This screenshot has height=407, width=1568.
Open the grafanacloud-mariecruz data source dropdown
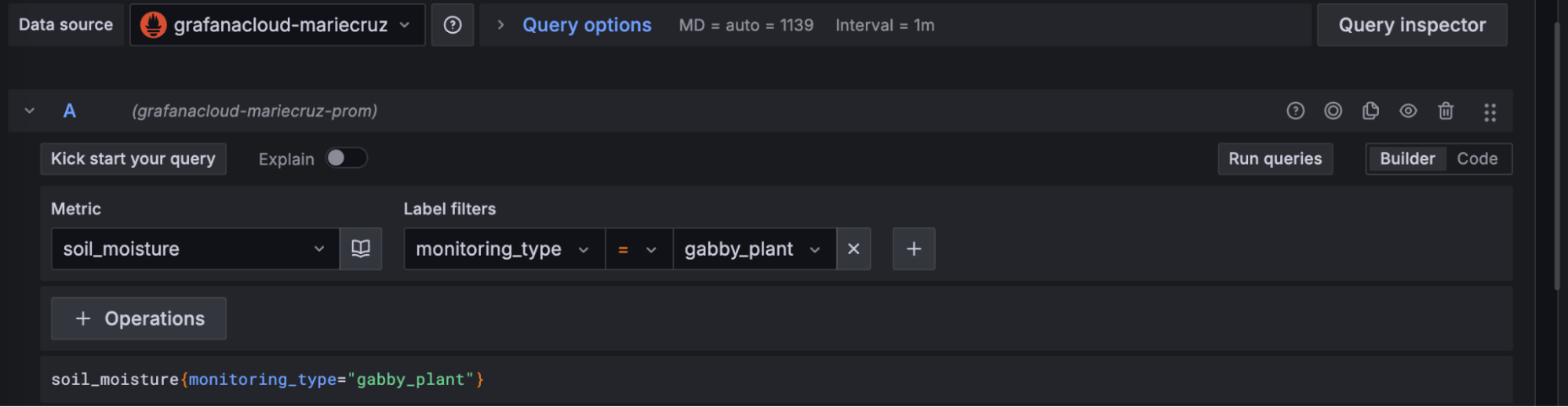click(277, 25)
